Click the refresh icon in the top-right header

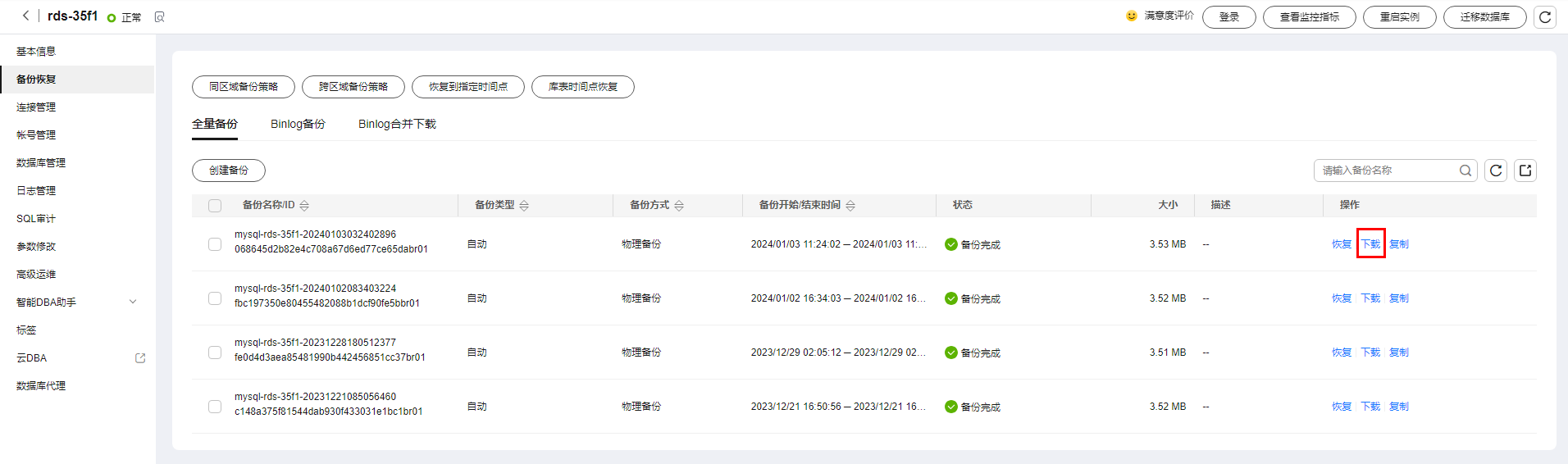click(x=1544, y=17)
